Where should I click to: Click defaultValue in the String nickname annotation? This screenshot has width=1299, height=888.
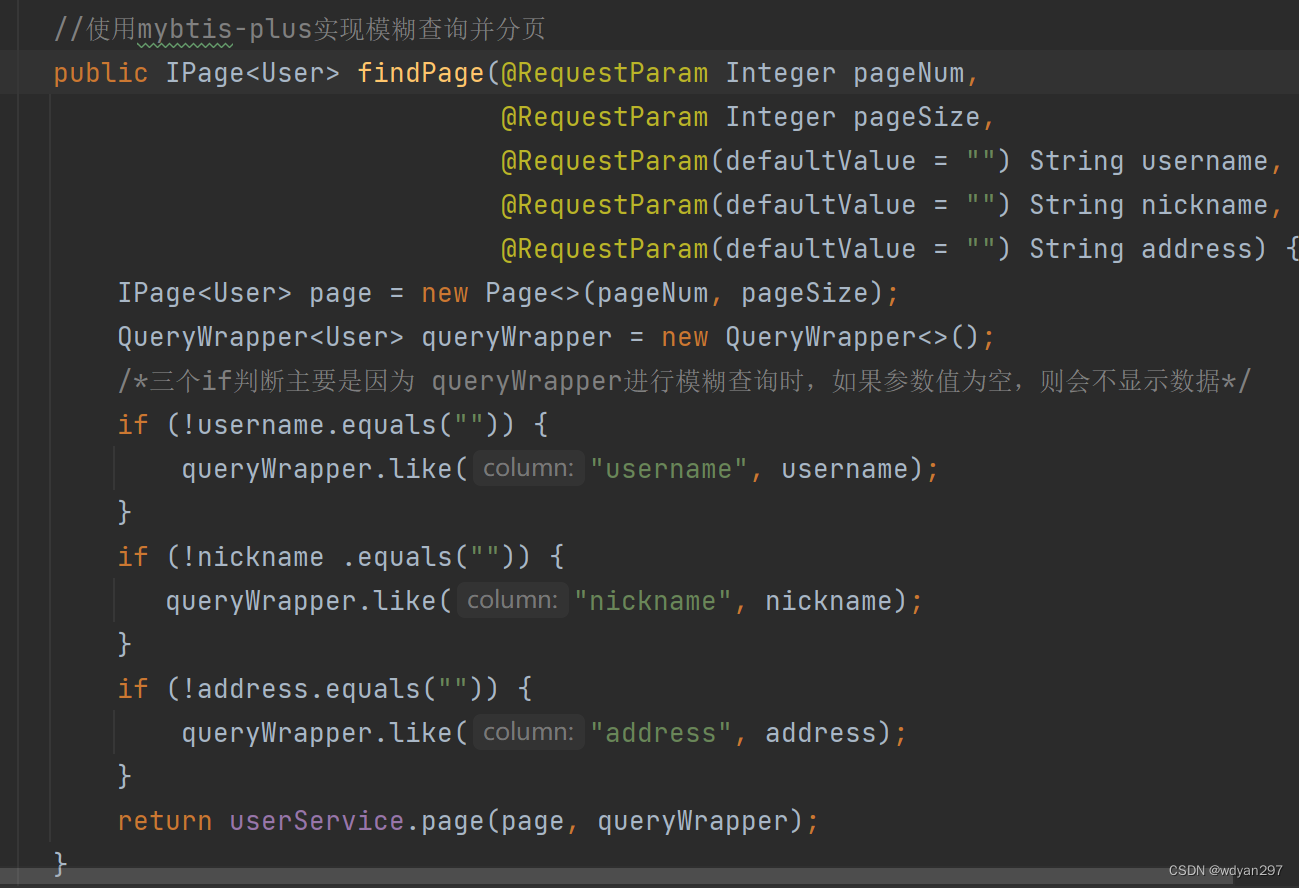[x=821, y=205]
